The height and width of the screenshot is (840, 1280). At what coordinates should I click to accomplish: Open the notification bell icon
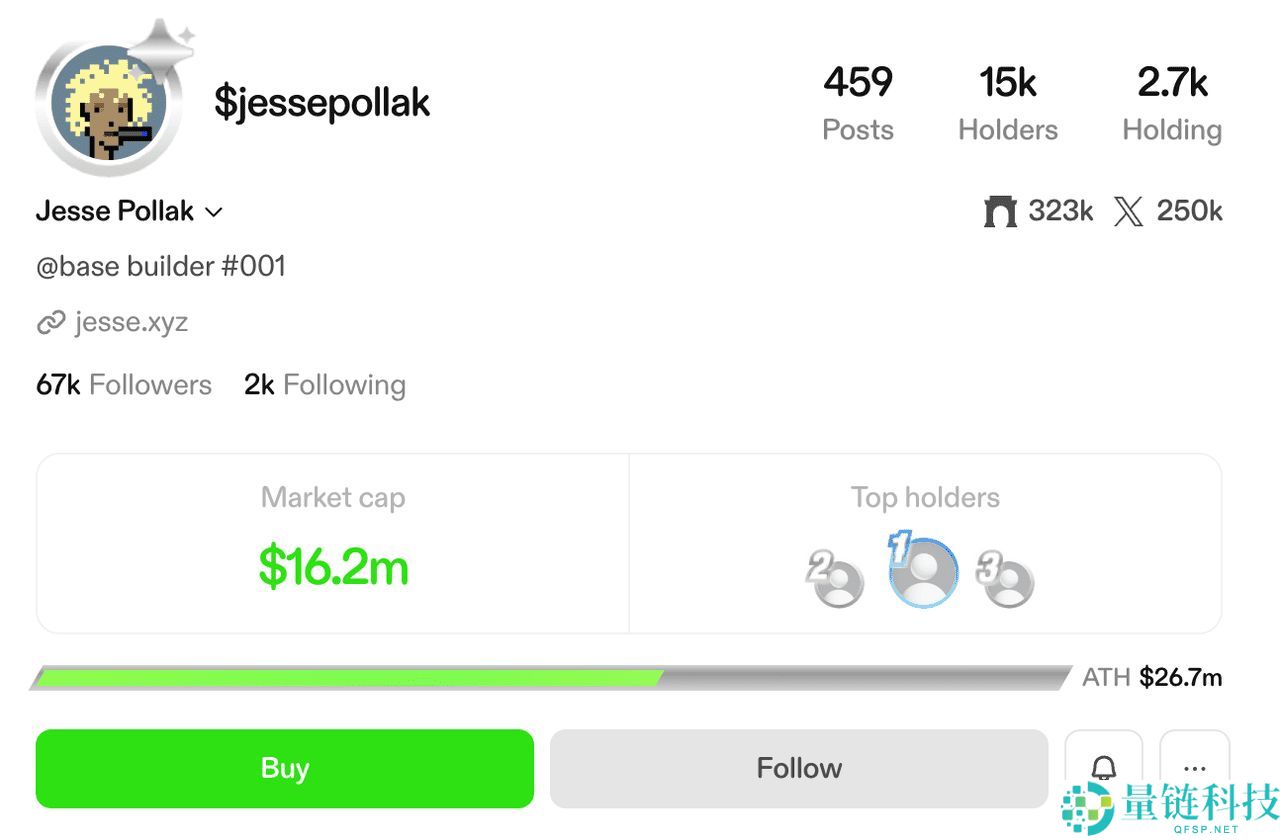(x=1103, y=767)
